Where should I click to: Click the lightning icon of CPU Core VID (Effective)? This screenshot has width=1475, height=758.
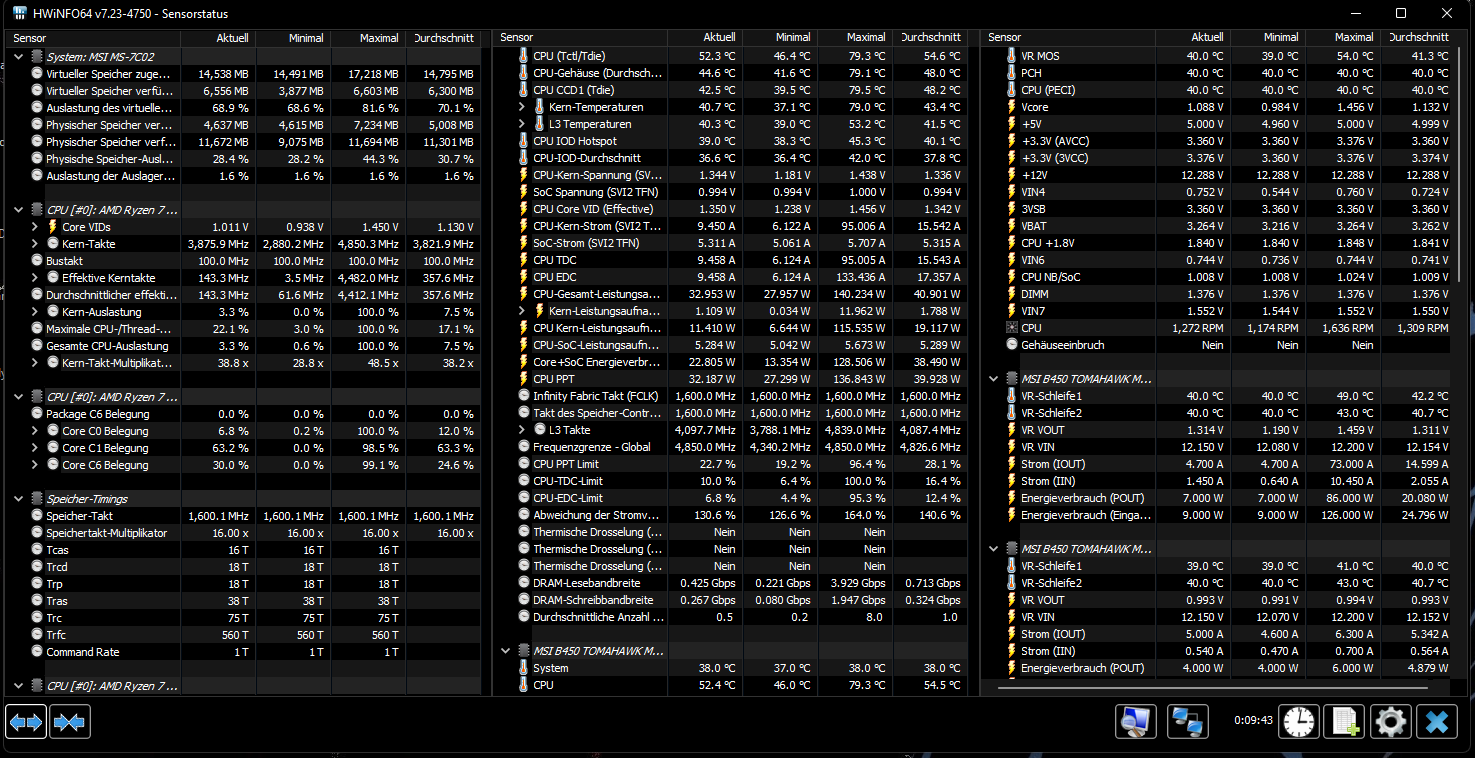523,209
